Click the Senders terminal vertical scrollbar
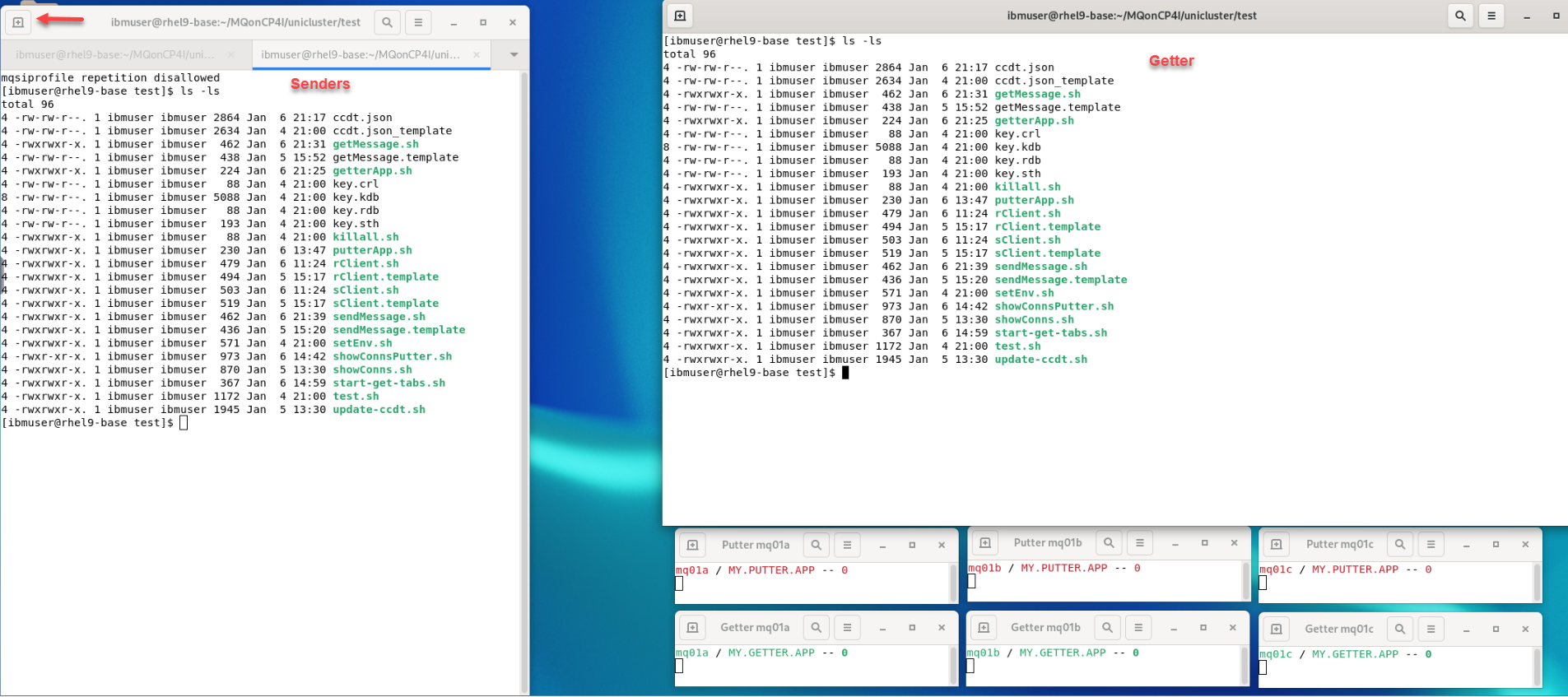Screen dimensions: 1568x697 [x=524, y=379]
